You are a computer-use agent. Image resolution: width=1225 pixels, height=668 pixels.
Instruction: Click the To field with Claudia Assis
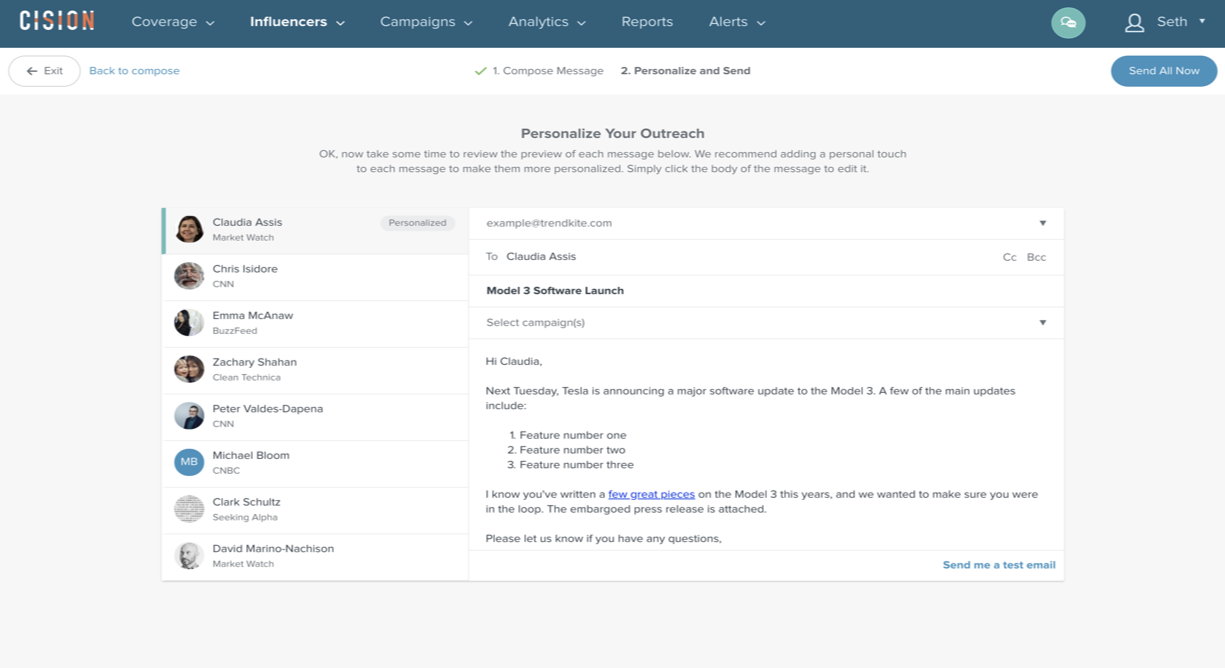coord(766,257)
